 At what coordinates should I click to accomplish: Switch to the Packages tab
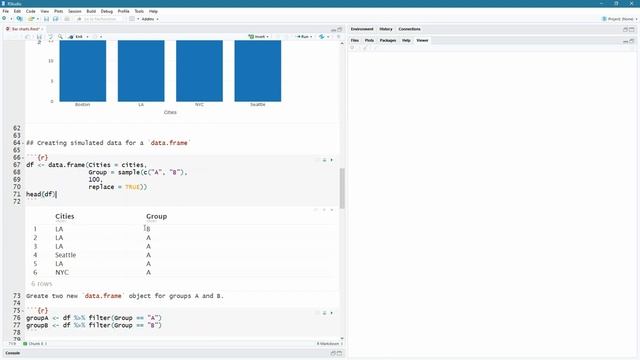pos(388,40)
